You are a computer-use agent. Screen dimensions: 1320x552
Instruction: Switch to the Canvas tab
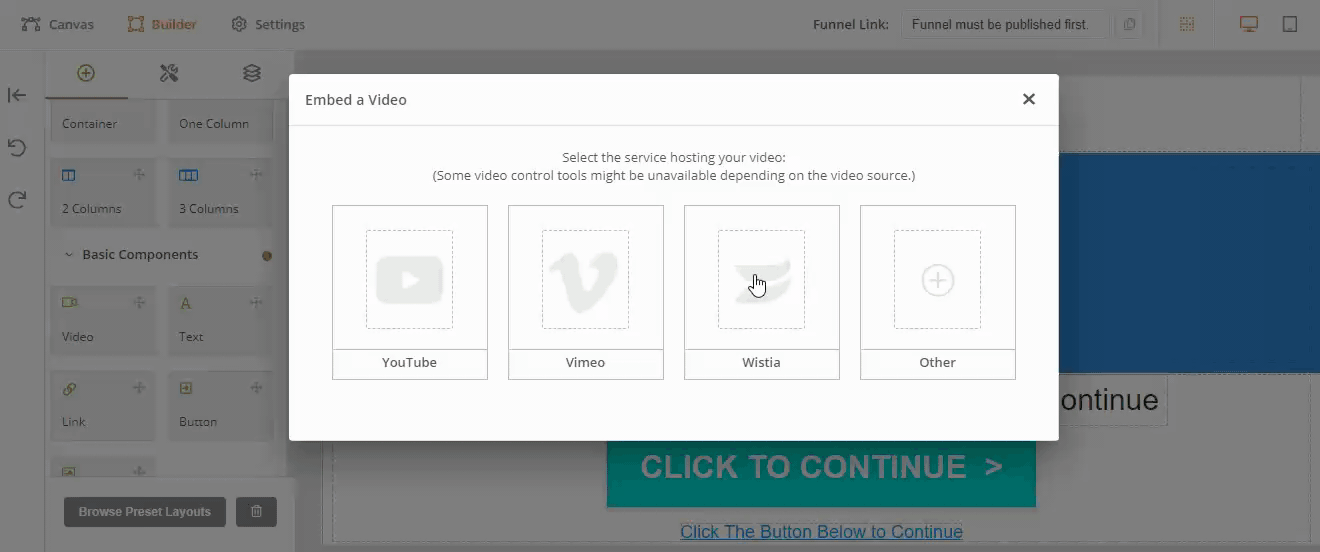(x=58, y=24)
